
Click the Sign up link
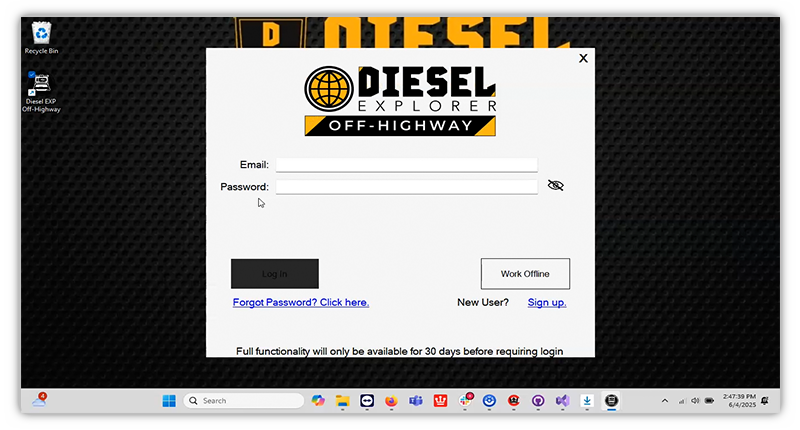pyautogui.click(x=547, y=302)
